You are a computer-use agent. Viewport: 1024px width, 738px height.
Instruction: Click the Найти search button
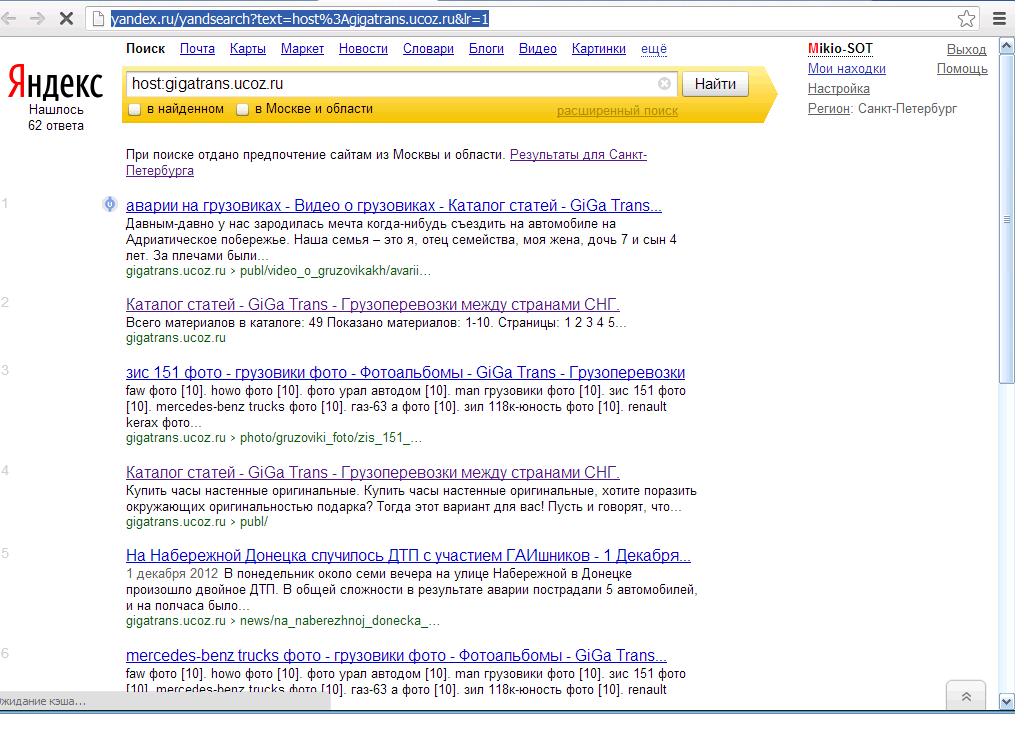[715, 84]
